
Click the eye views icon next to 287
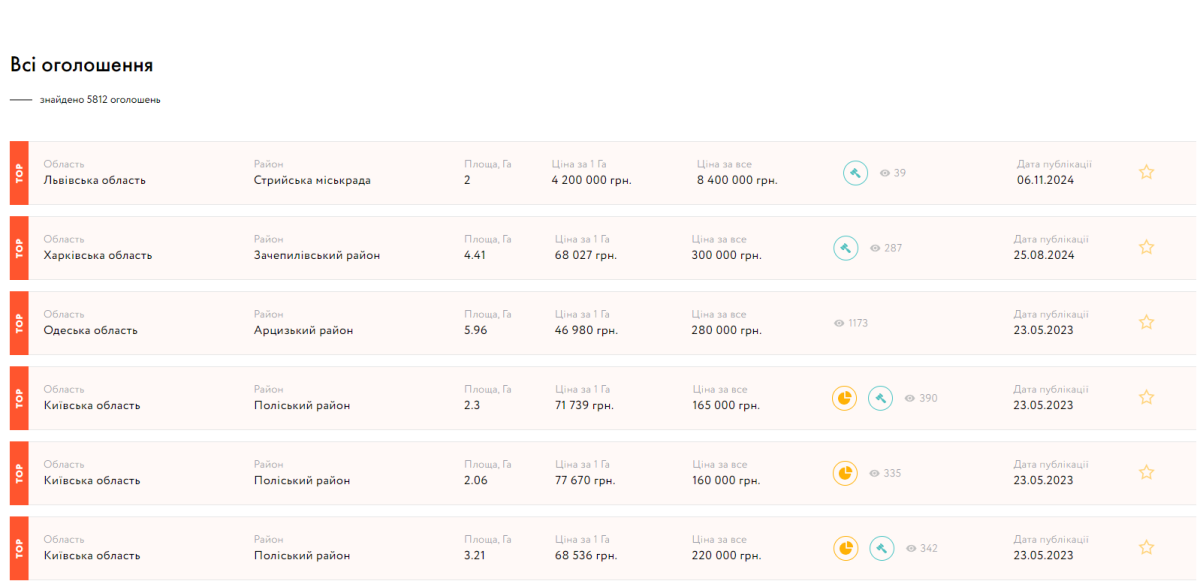[x=875, y=248]
